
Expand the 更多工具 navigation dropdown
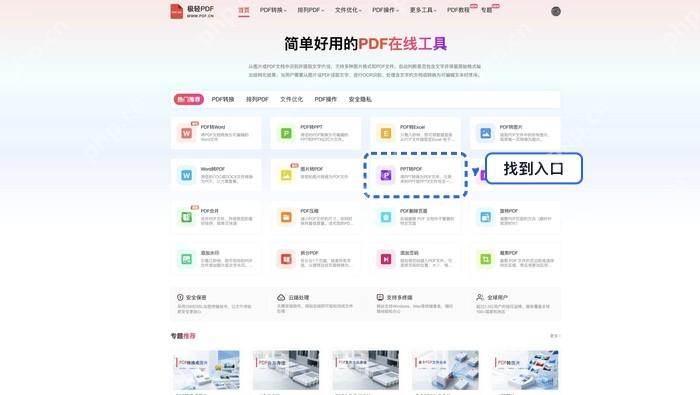click(423, 10)
